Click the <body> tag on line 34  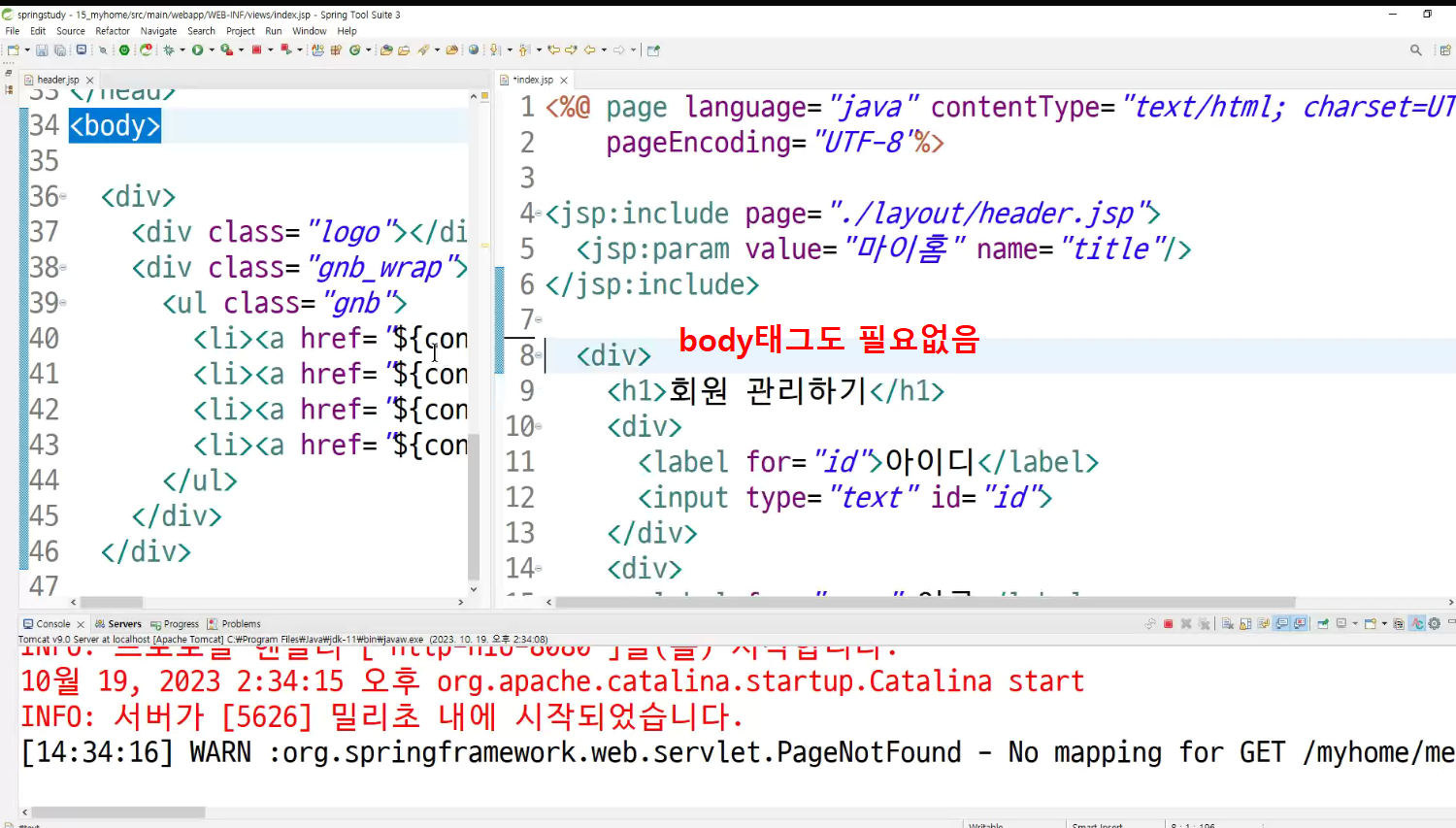[x=115, y=125]
